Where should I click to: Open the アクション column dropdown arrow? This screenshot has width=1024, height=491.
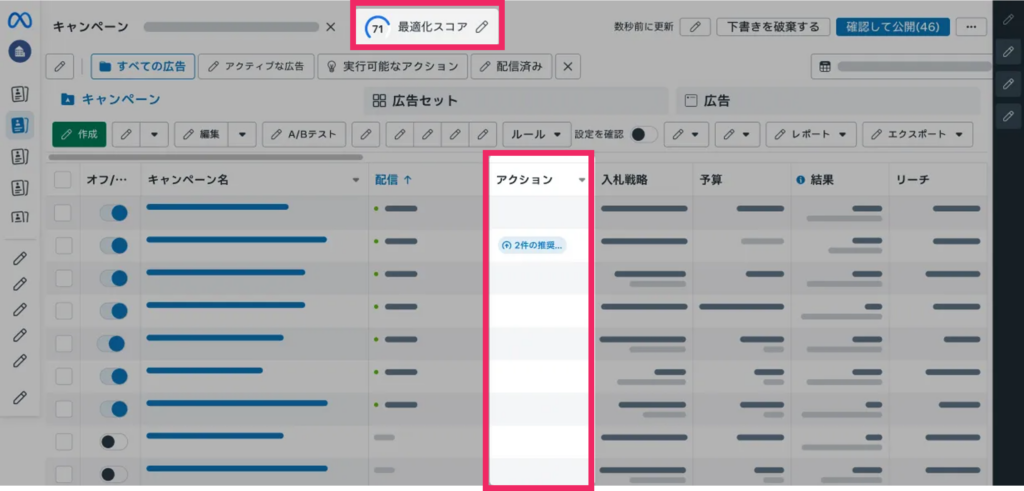point(582,180)
